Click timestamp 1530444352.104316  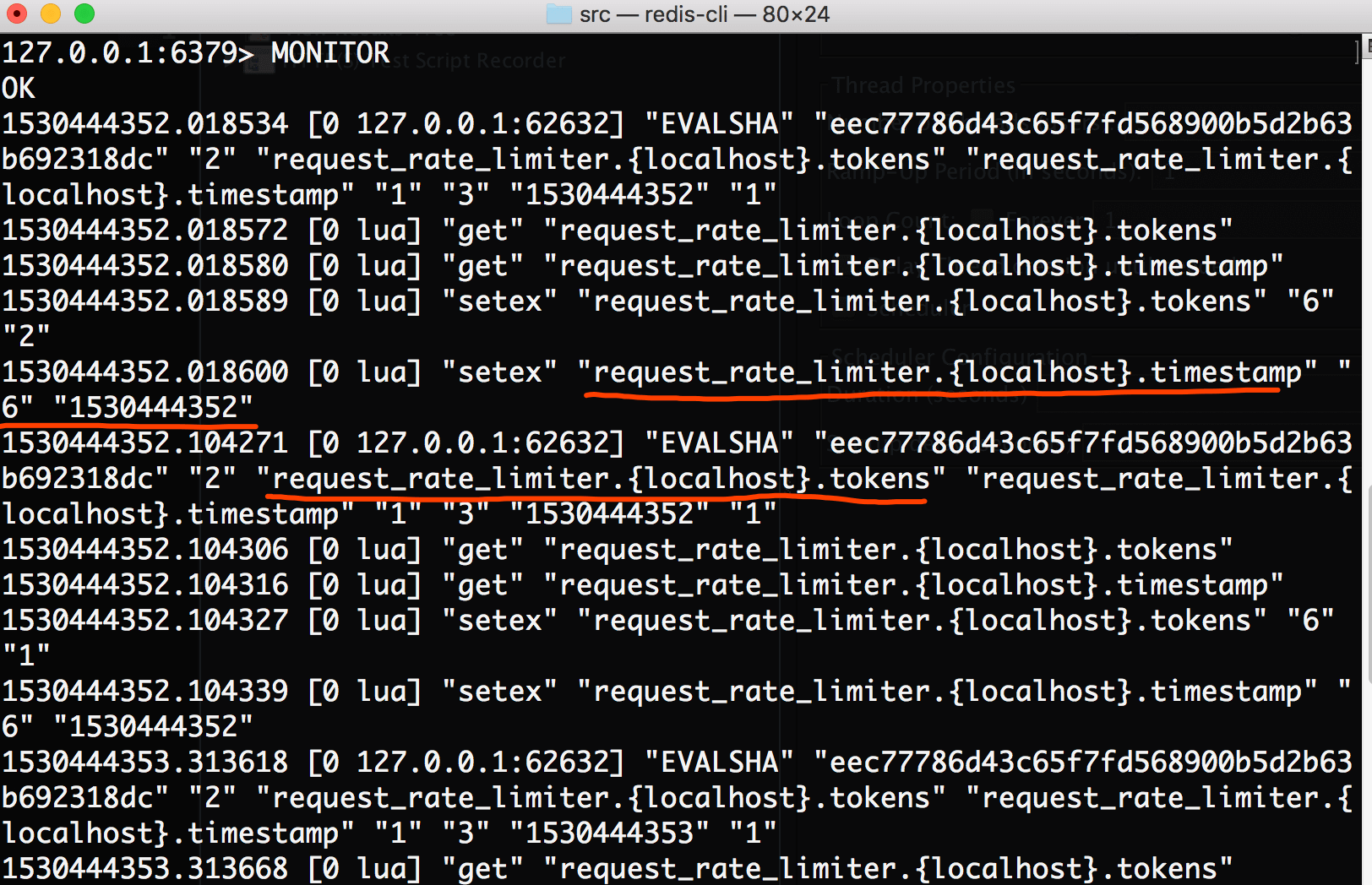145,585
